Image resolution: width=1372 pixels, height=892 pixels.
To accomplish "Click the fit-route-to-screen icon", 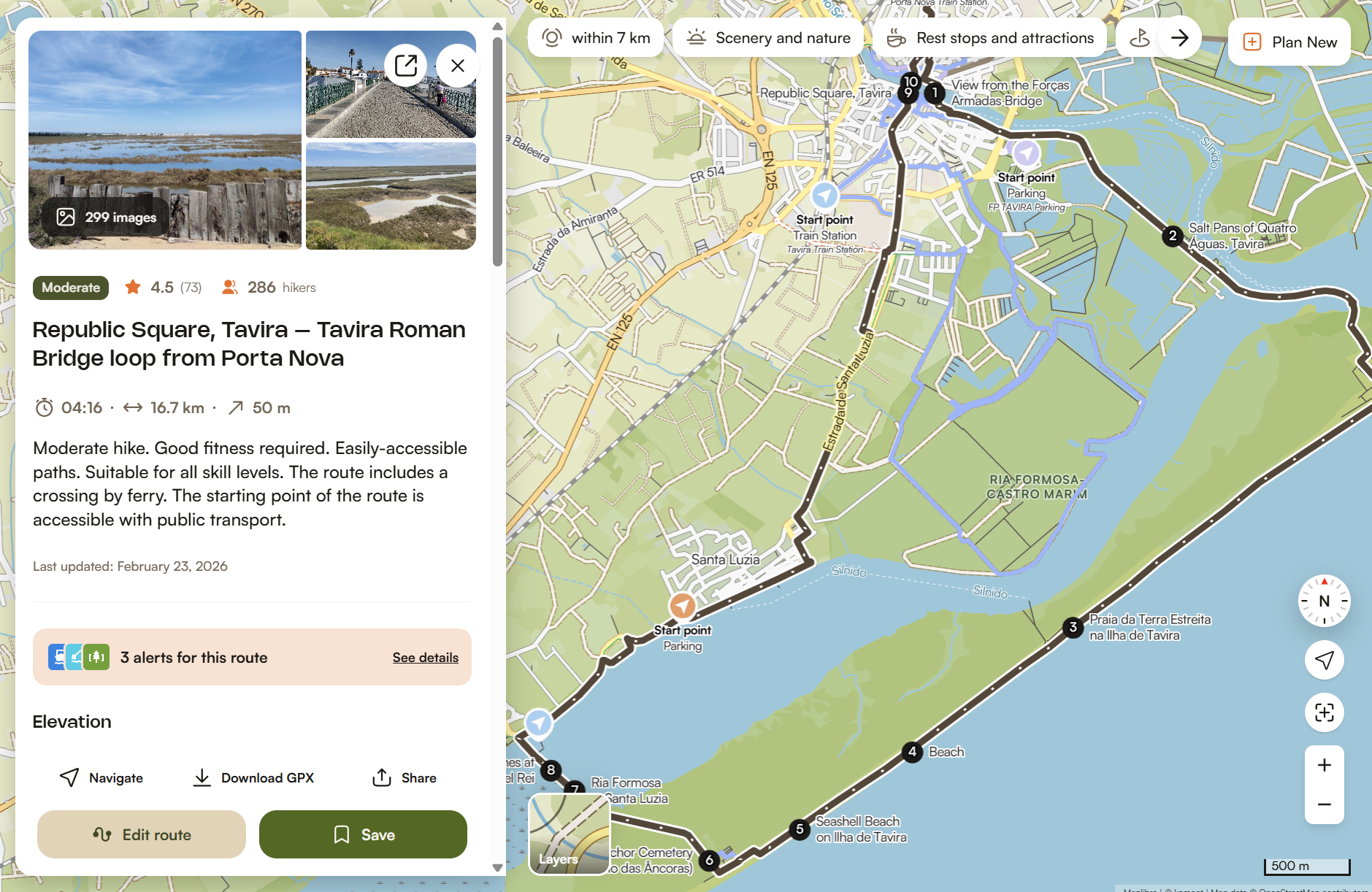I will click(1324, 712).
